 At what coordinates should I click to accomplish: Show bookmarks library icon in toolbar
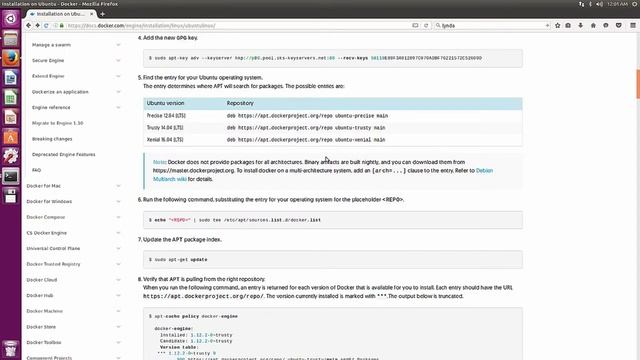point(568,25)
